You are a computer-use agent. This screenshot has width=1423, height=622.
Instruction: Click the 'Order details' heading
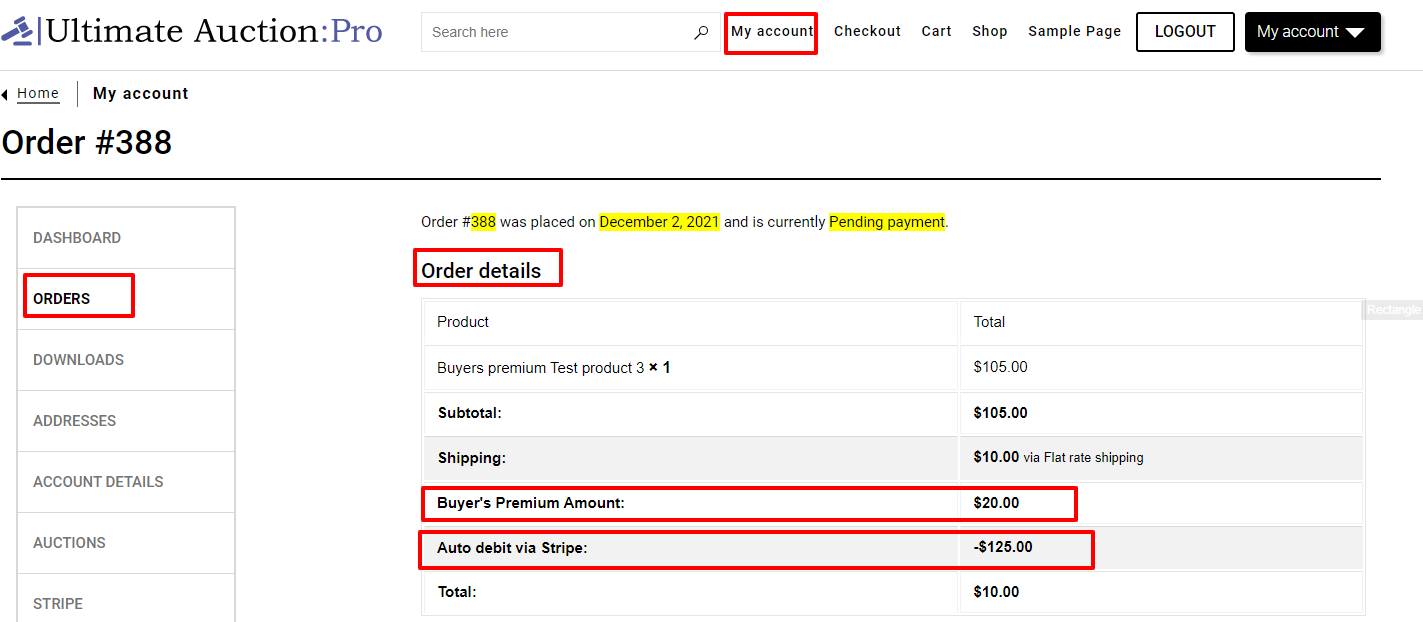click(x=481, y=271)
